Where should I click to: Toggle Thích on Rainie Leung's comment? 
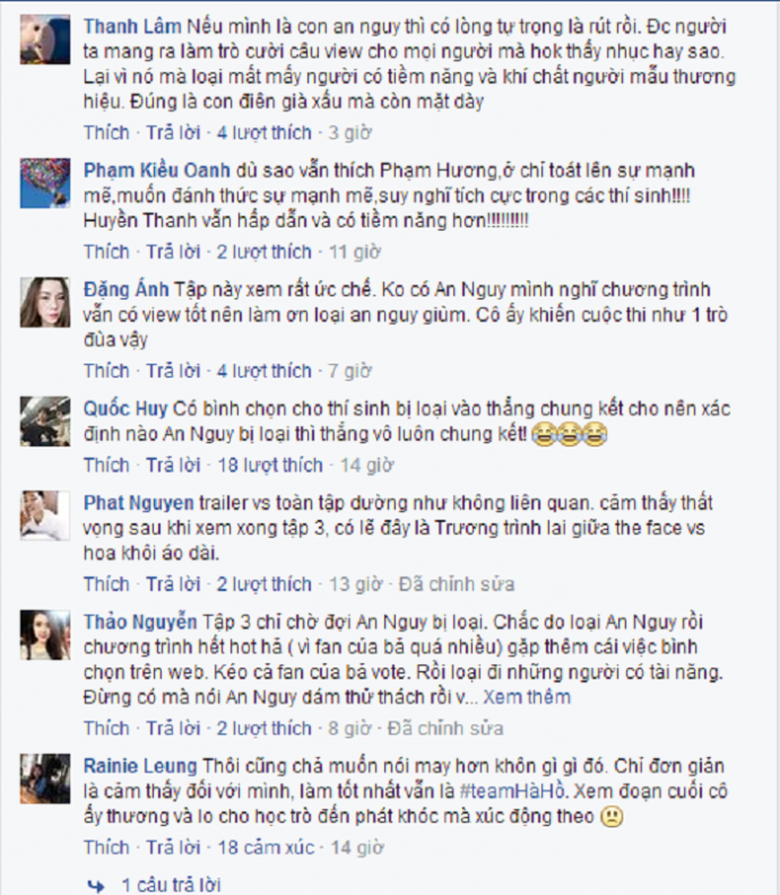[x=107, y=847]
